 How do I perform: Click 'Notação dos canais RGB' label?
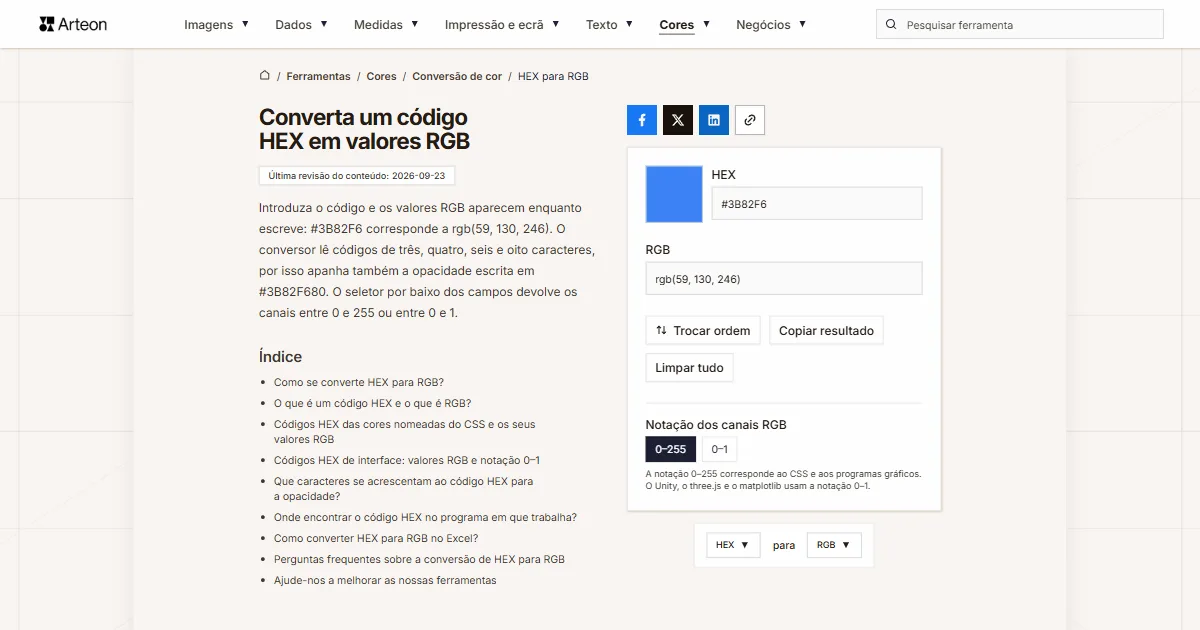pos(716,425)
